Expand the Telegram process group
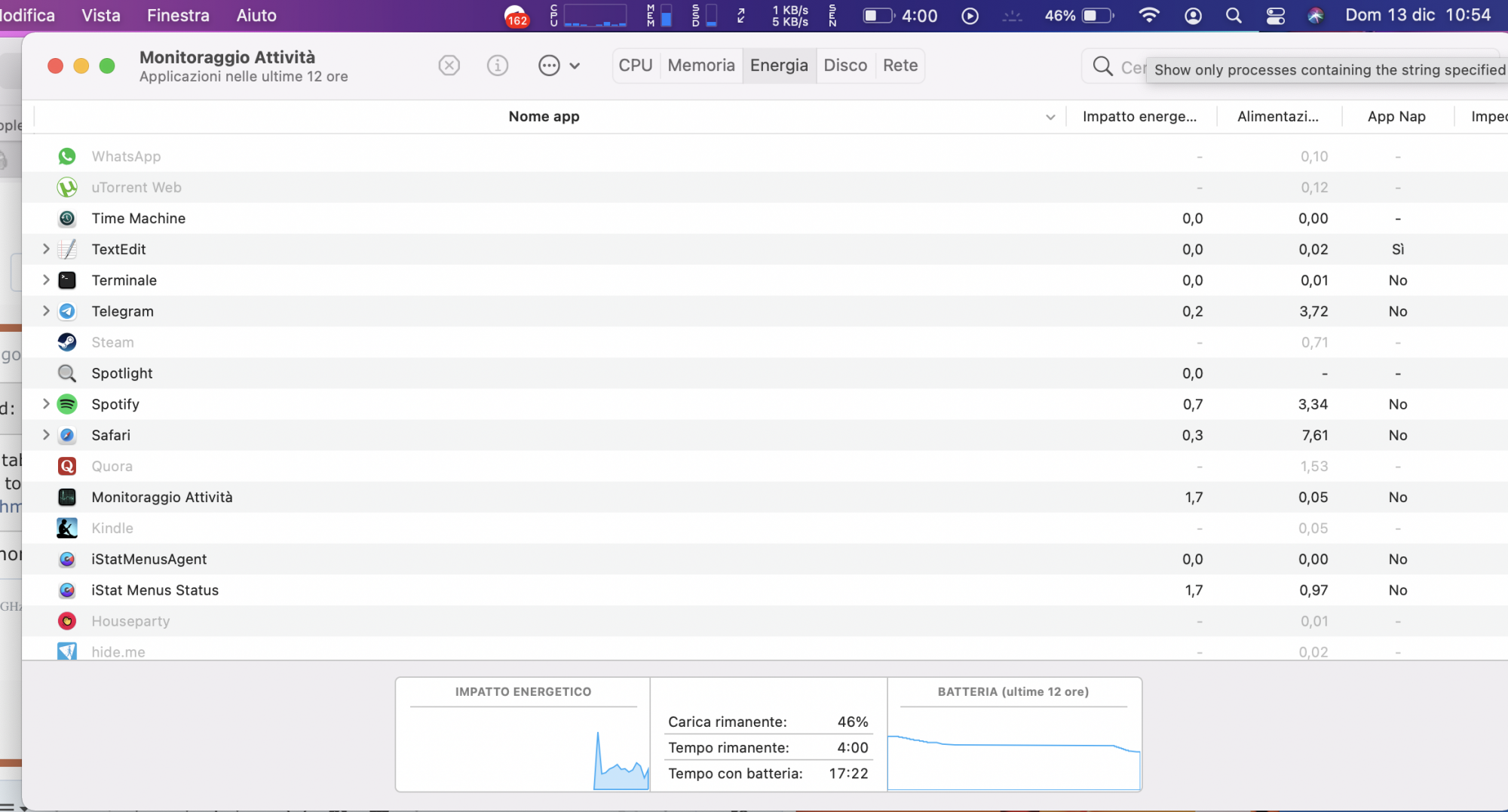This screenshot has width=1508, height=812. pos(46,311)
